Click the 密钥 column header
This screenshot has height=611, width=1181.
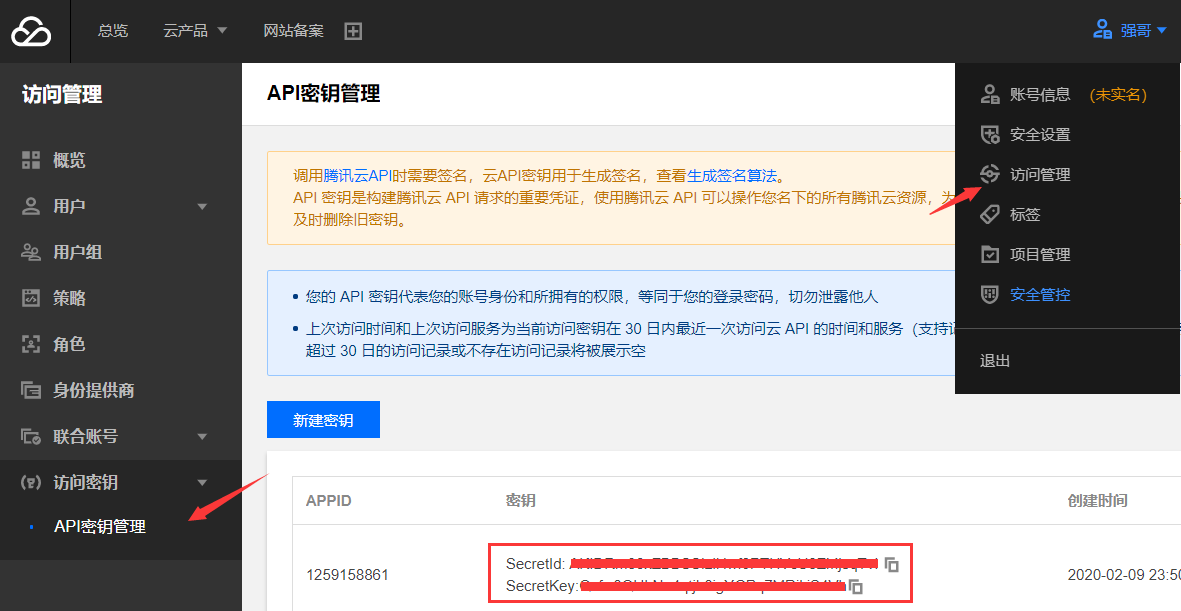520,501
